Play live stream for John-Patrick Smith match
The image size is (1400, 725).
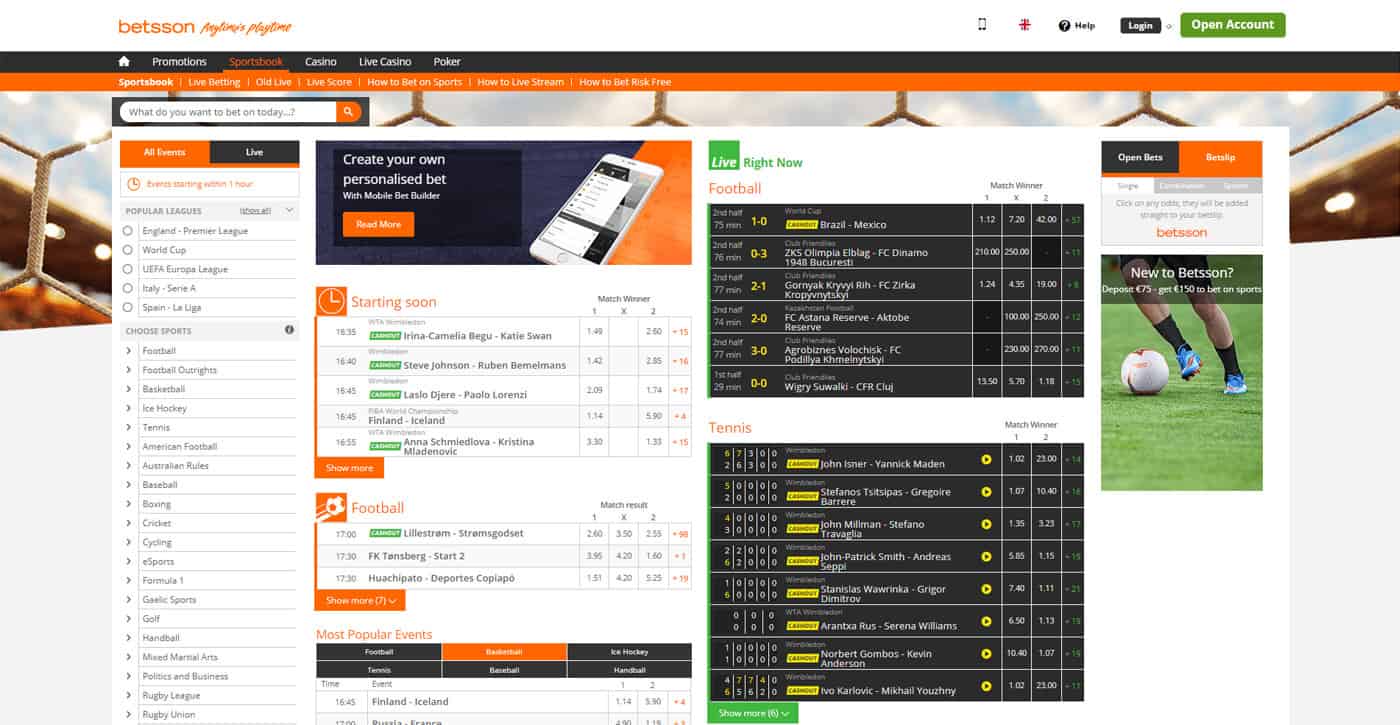(x=986, y=557)
